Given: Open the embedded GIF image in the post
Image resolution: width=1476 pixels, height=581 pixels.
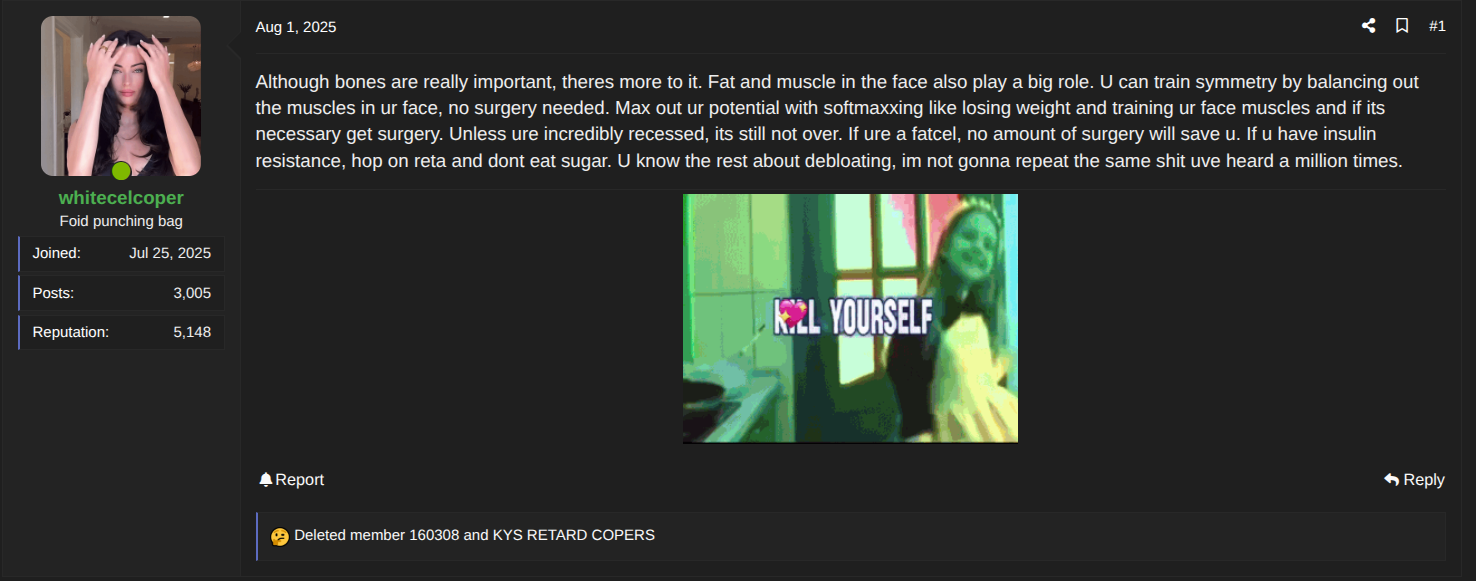Looking at the screenshot, I should tap(850, 318).
